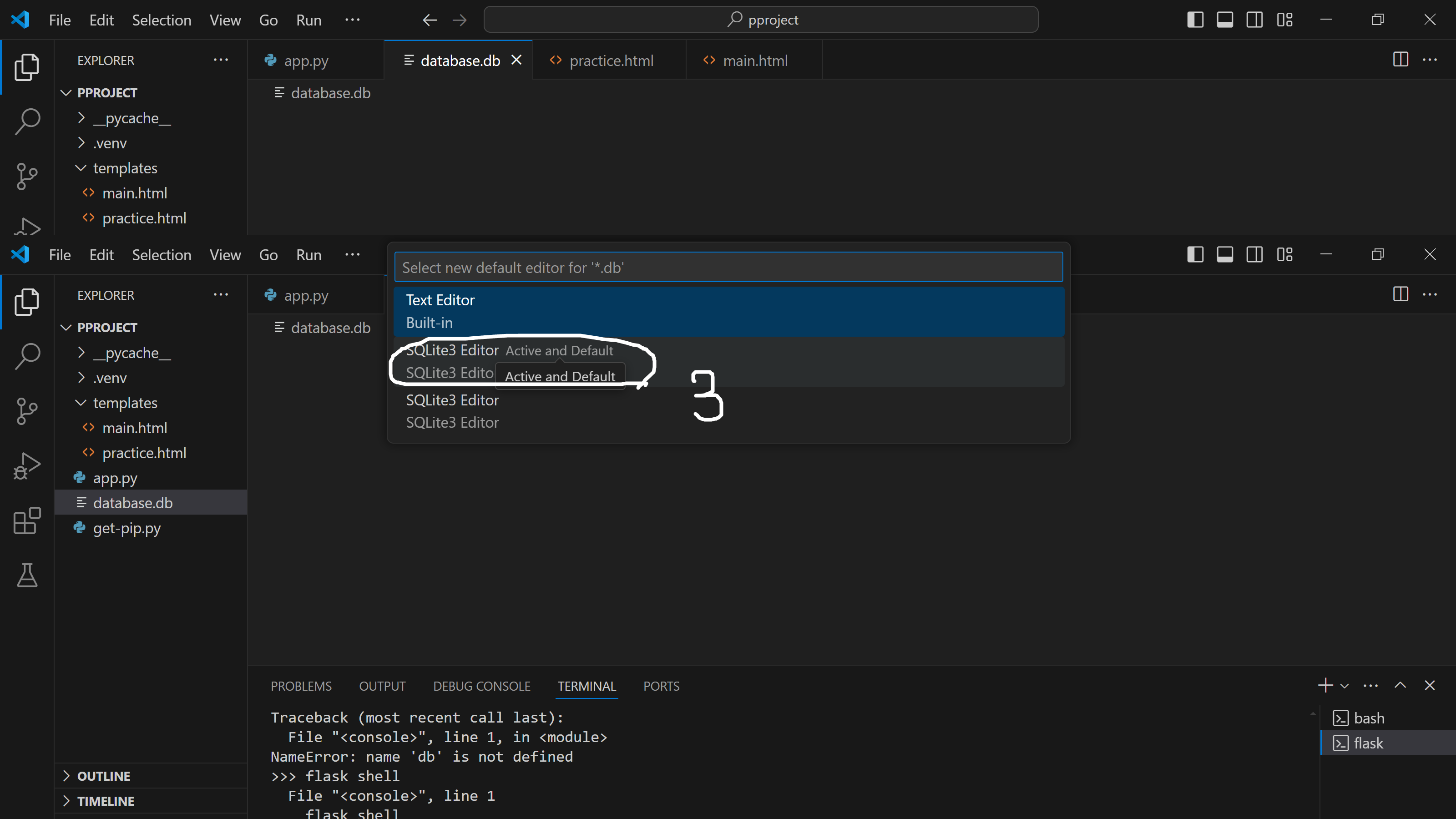Open Run and Debug in the lower window
The width and height of the screenshot is (1456, 819).
point(26,466)
